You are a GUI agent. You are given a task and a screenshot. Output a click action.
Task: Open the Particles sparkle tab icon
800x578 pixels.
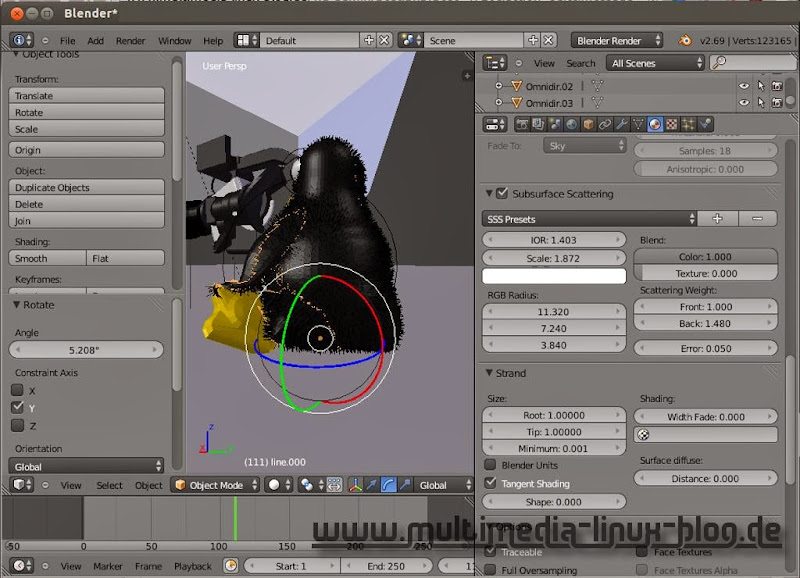[x=688, y=124]
